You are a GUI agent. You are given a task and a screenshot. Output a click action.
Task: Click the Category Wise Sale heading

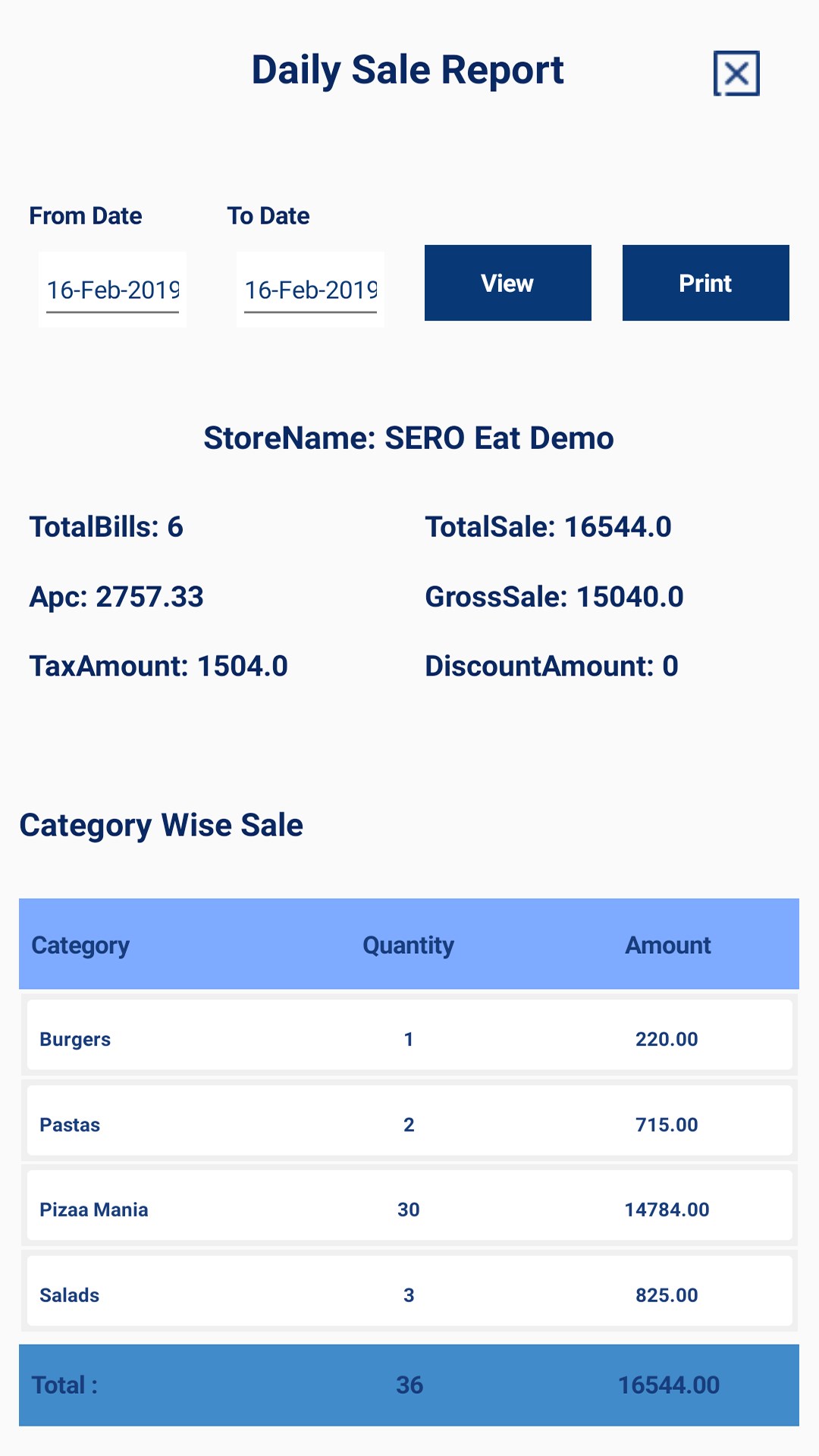pos(162,825)
